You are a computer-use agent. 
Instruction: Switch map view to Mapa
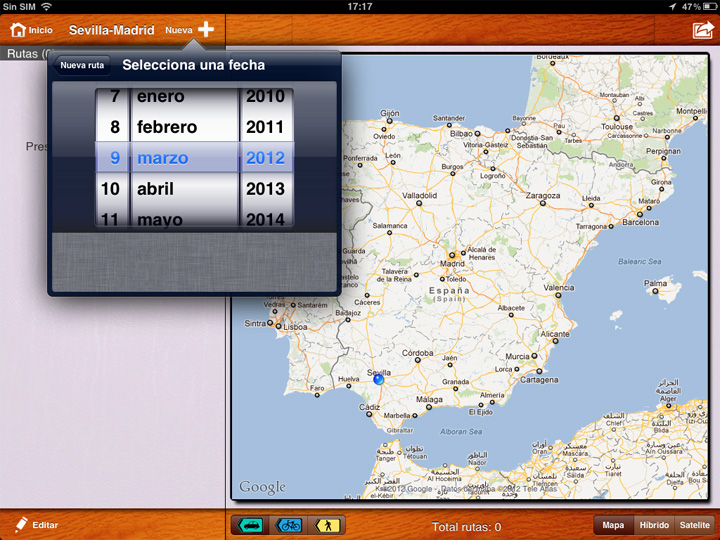(x=613, y=525)
